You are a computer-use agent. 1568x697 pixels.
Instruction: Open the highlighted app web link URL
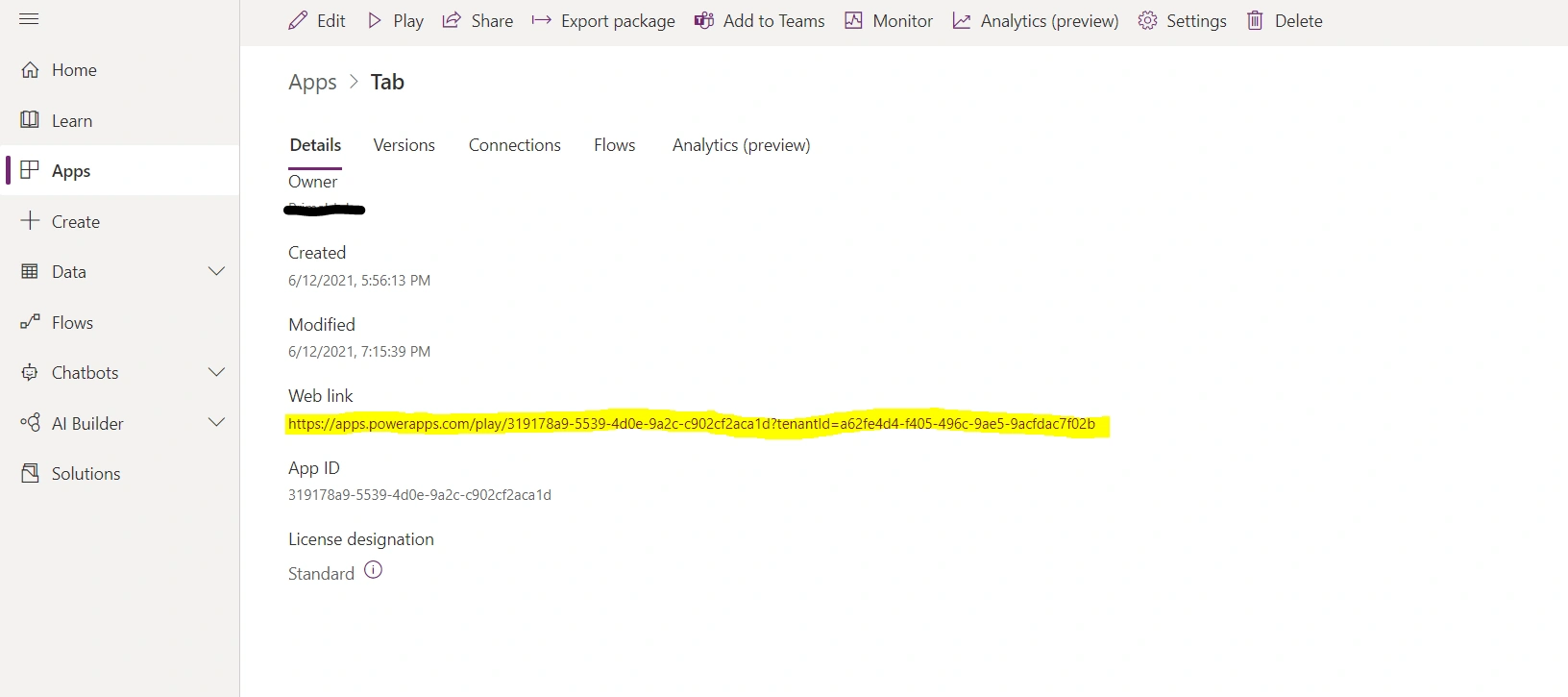tap(691, 424)
